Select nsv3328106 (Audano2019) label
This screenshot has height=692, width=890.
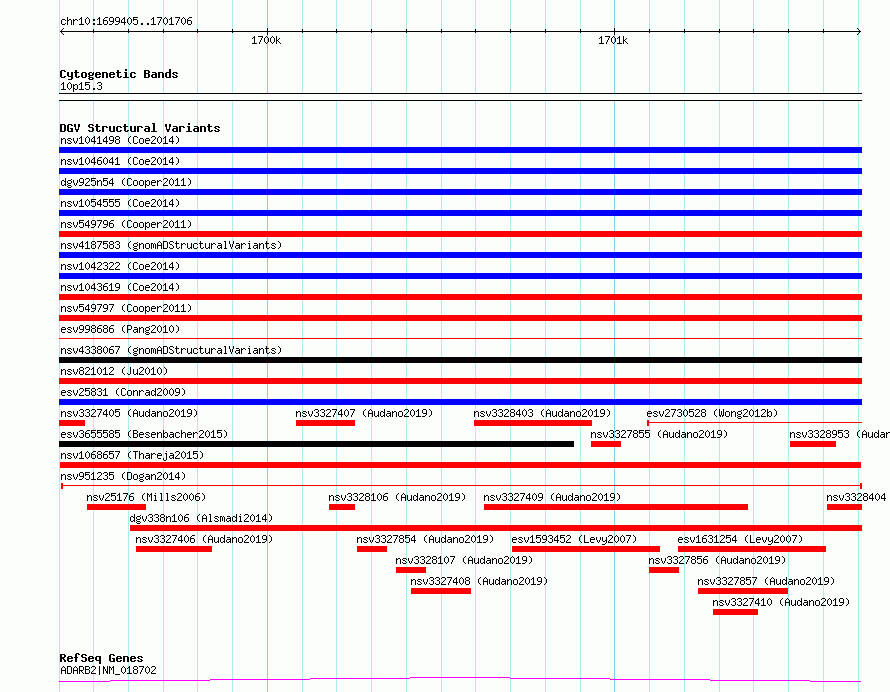tap(397, 497)
